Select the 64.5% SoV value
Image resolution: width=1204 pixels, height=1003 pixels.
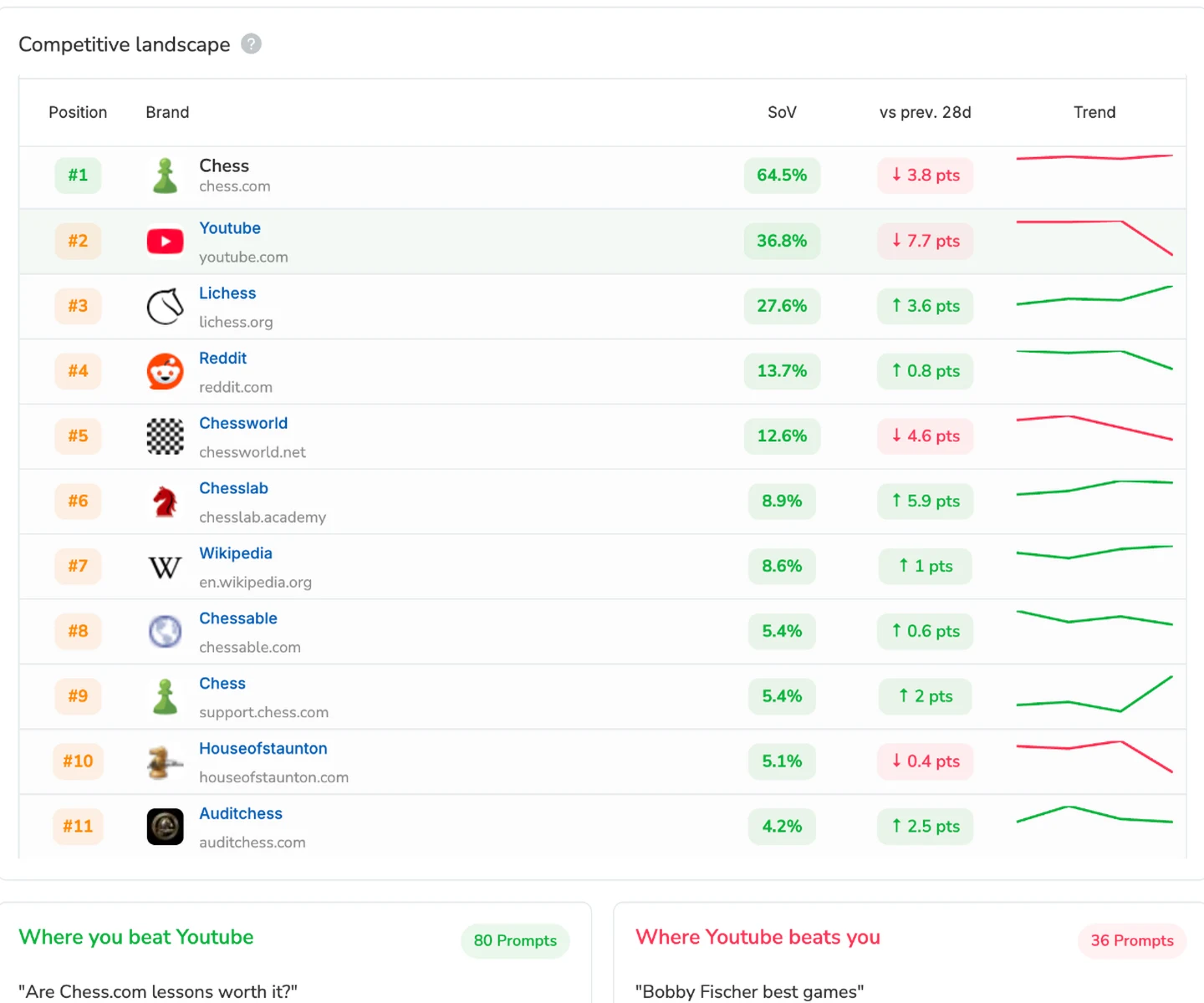click(782, 176)
